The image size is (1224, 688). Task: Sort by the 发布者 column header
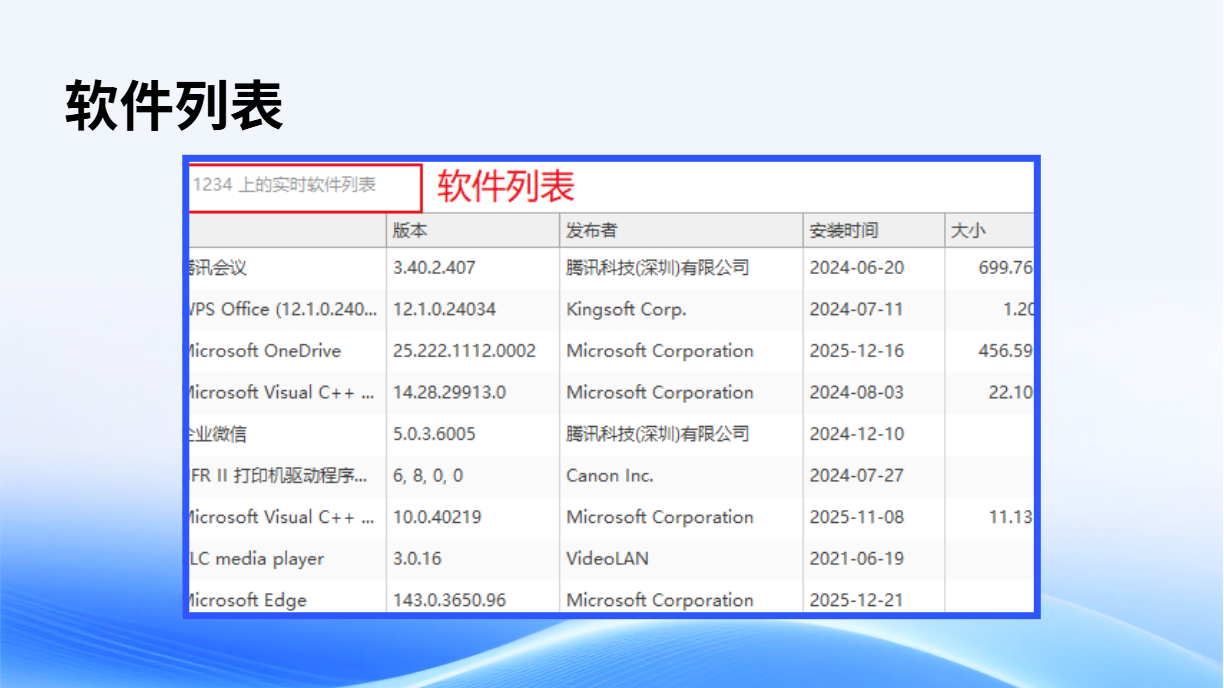click(681, 230)
